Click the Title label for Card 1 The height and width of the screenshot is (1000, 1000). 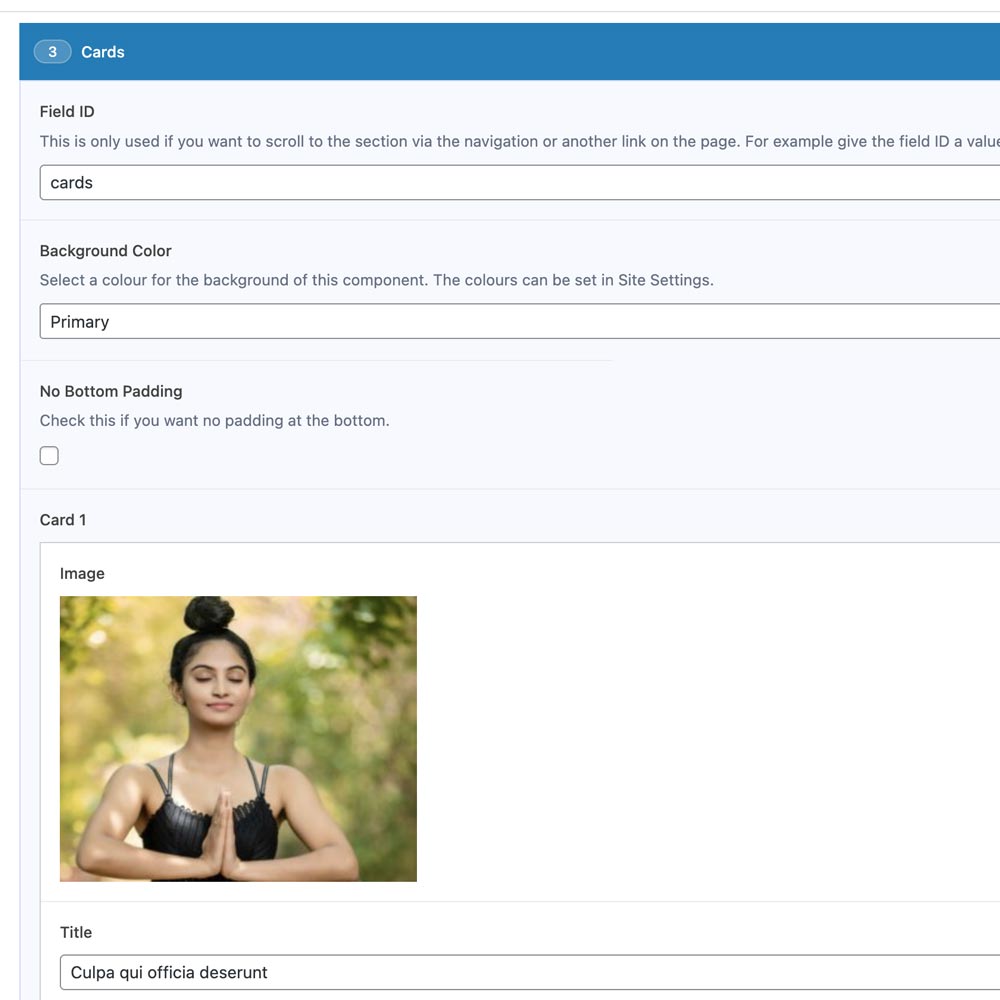point(75,932)
